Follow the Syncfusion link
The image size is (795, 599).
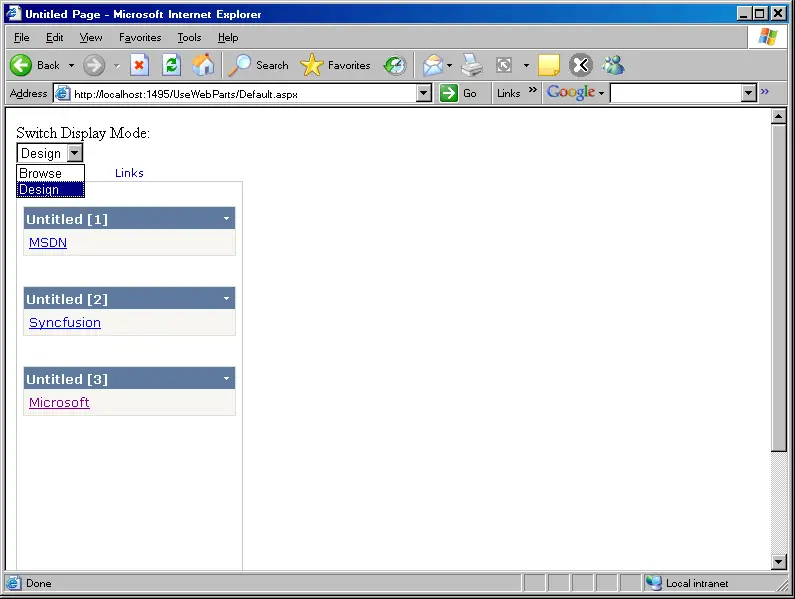tap(65, 323)
